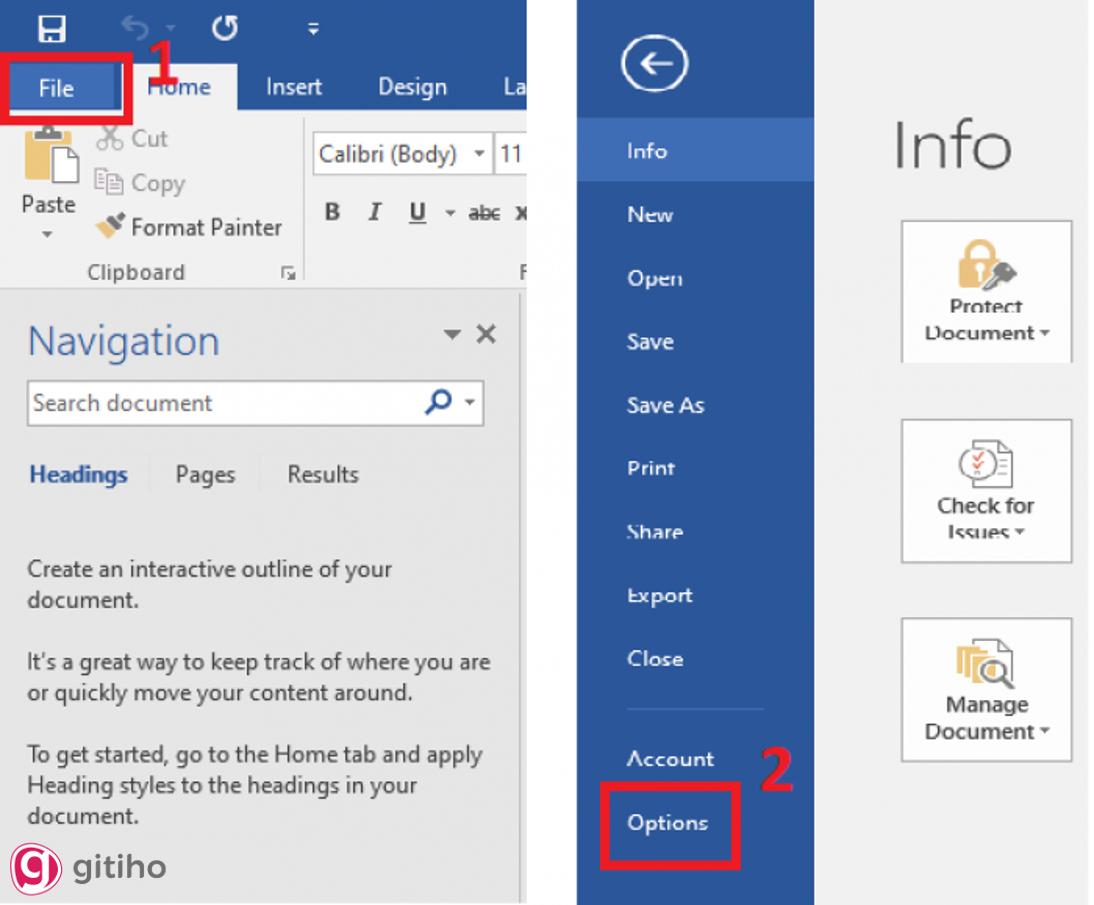Screen dimensions: 1094x905
Task: Switch to the Design ribbon tab
Action: (412, 87)
